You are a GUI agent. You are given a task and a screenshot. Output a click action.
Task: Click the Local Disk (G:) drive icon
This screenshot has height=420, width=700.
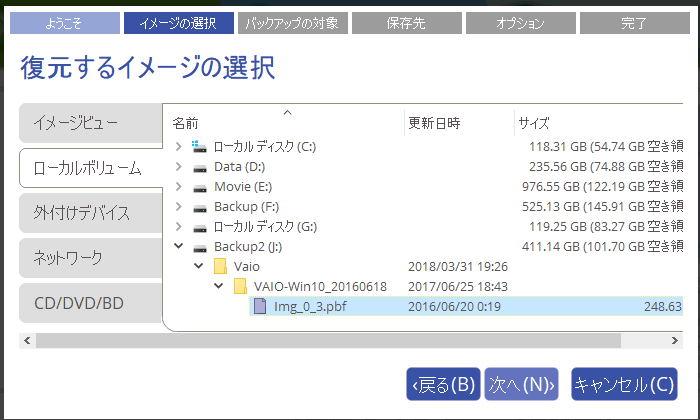(200, 227)
